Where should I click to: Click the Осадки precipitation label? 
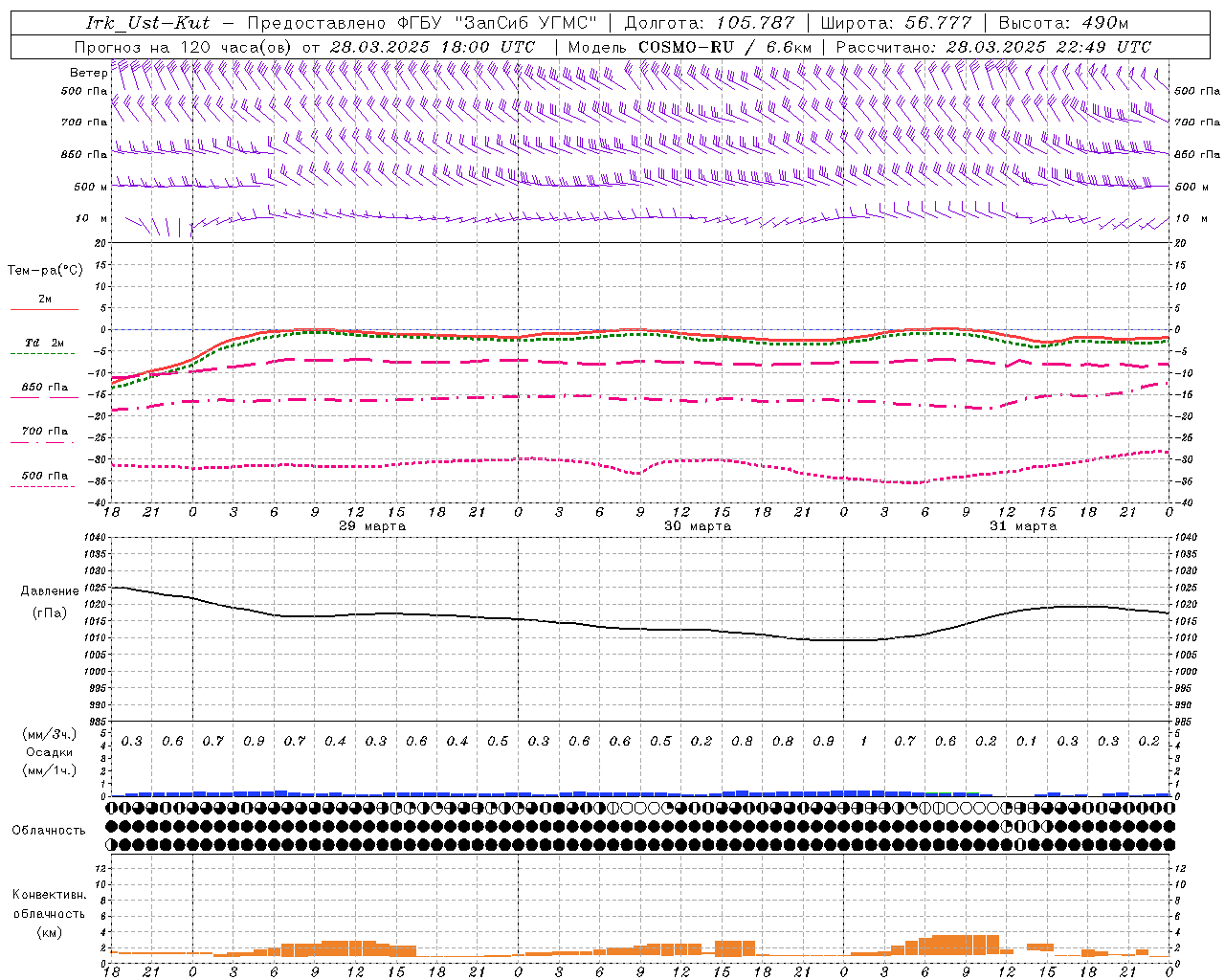point(50,752)
